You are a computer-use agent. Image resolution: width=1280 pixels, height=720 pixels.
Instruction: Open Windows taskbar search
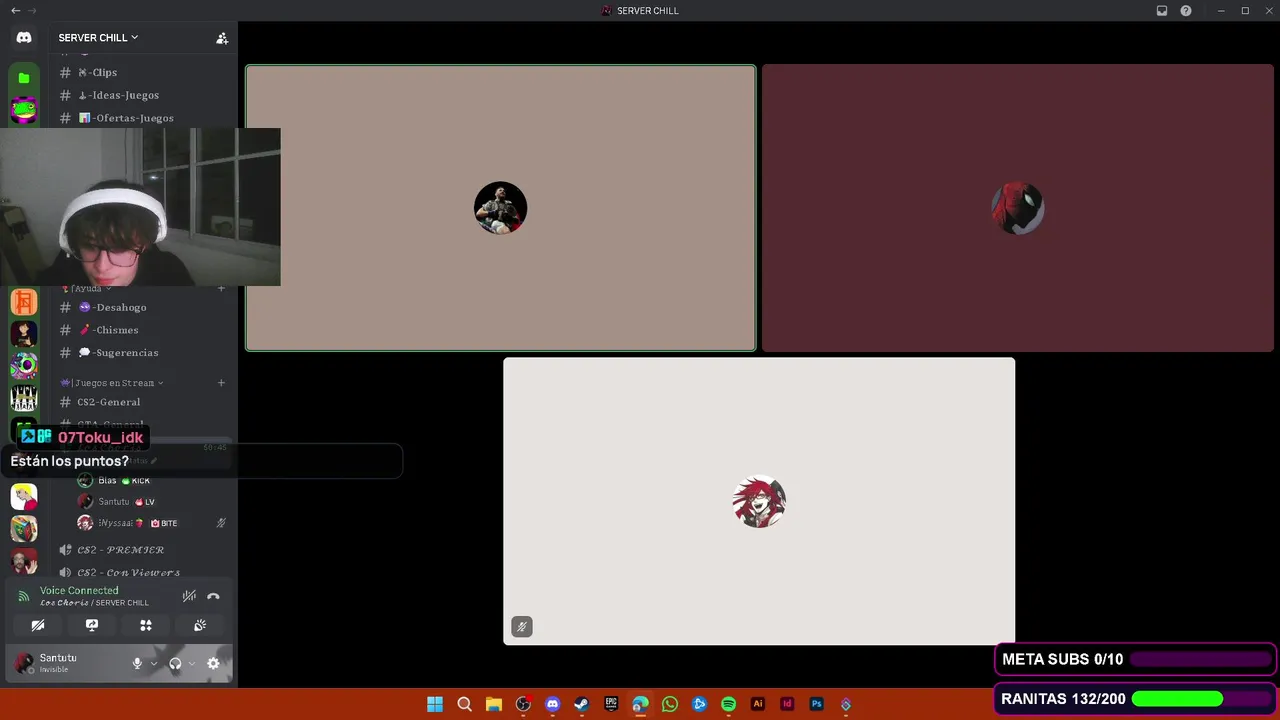[x=464, y=704]
